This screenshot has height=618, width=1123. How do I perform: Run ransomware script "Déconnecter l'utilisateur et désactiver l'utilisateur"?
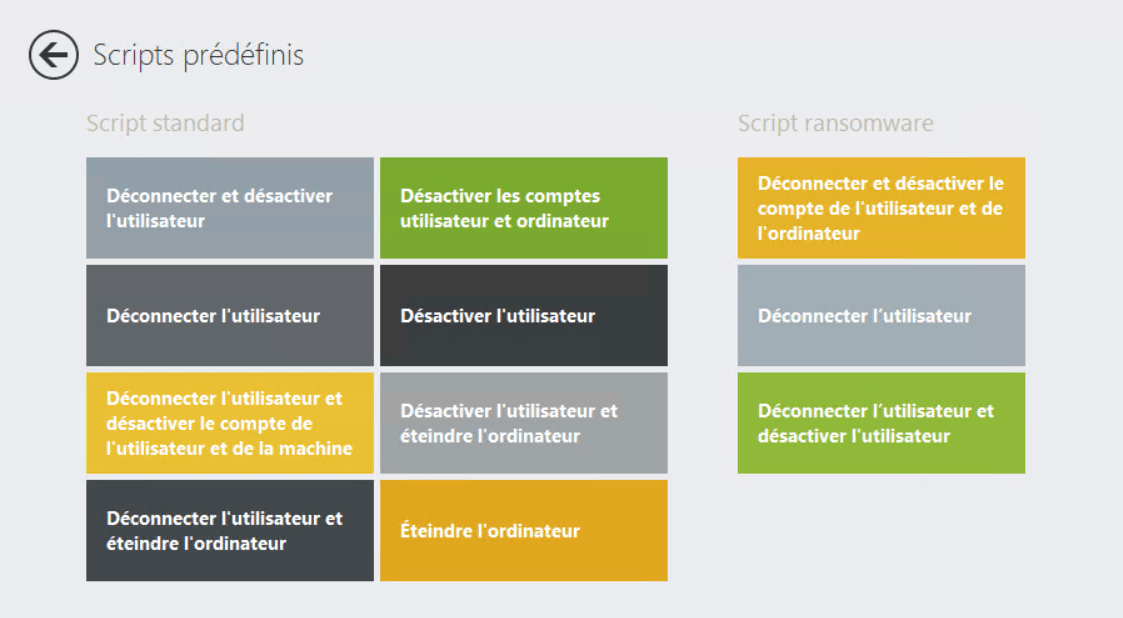(881, 423)
